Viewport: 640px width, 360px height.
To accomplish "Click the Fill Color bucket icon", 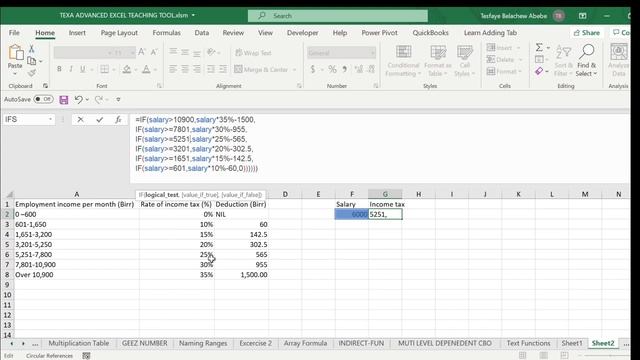I will click(x=127, y=69).
